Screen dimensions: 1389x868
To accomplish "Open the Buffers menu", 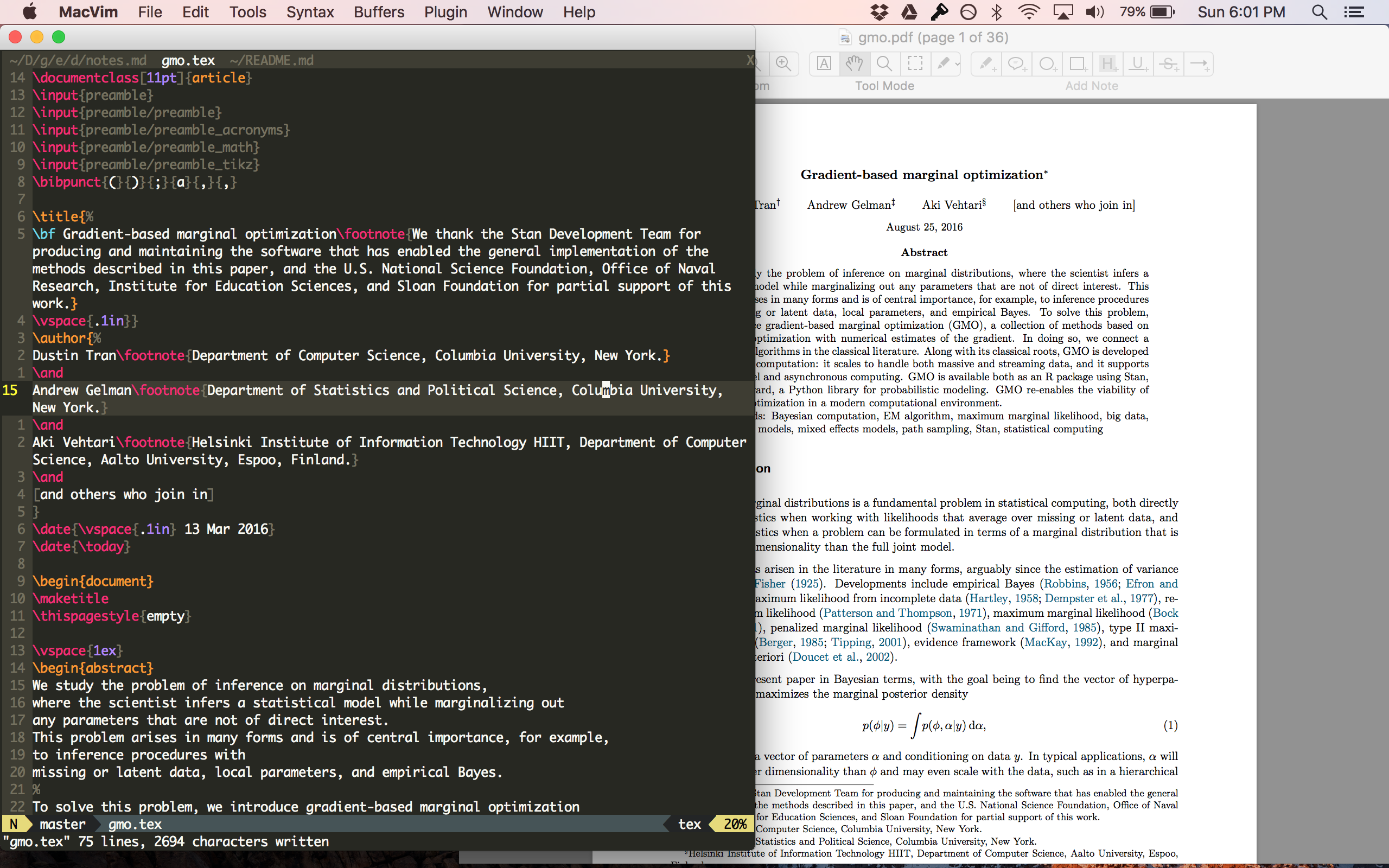I will click(379, 12).
